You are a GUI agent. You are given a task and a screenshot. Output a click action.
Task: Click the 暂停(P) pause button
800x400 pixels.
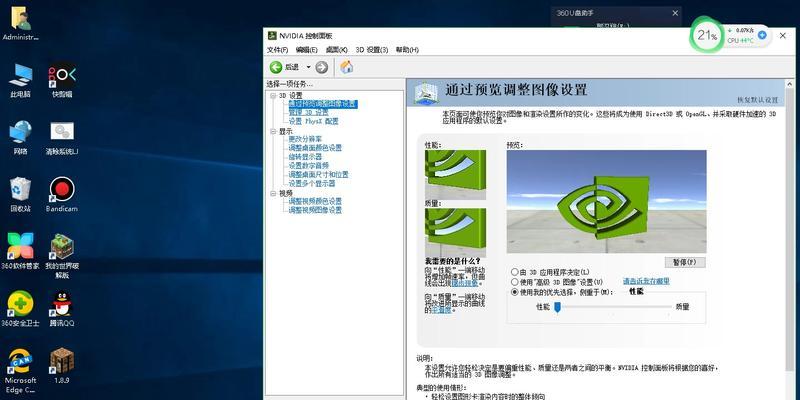[x=685, y=262]
